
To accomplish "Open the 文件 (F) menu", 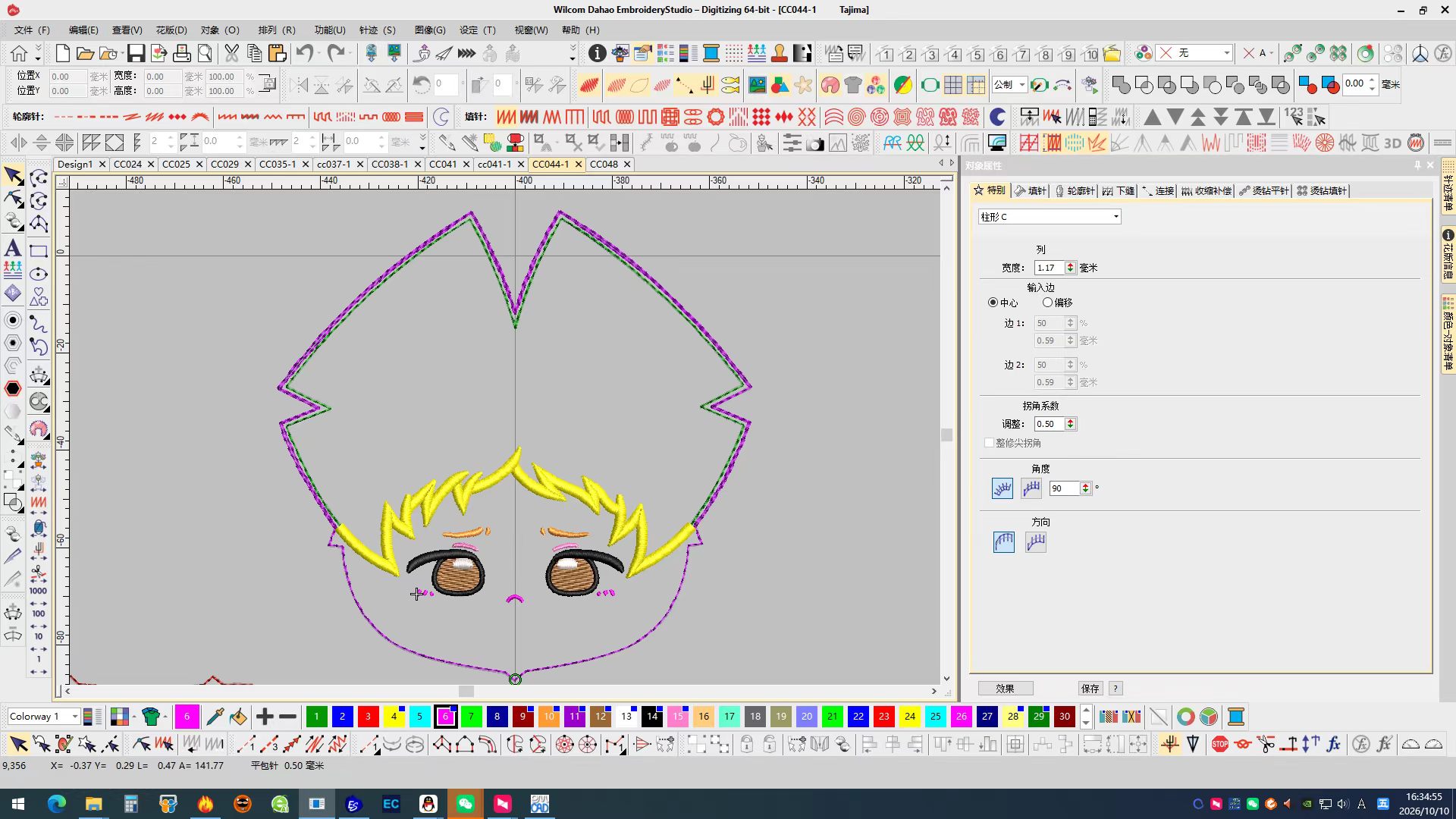I will 32,30.
